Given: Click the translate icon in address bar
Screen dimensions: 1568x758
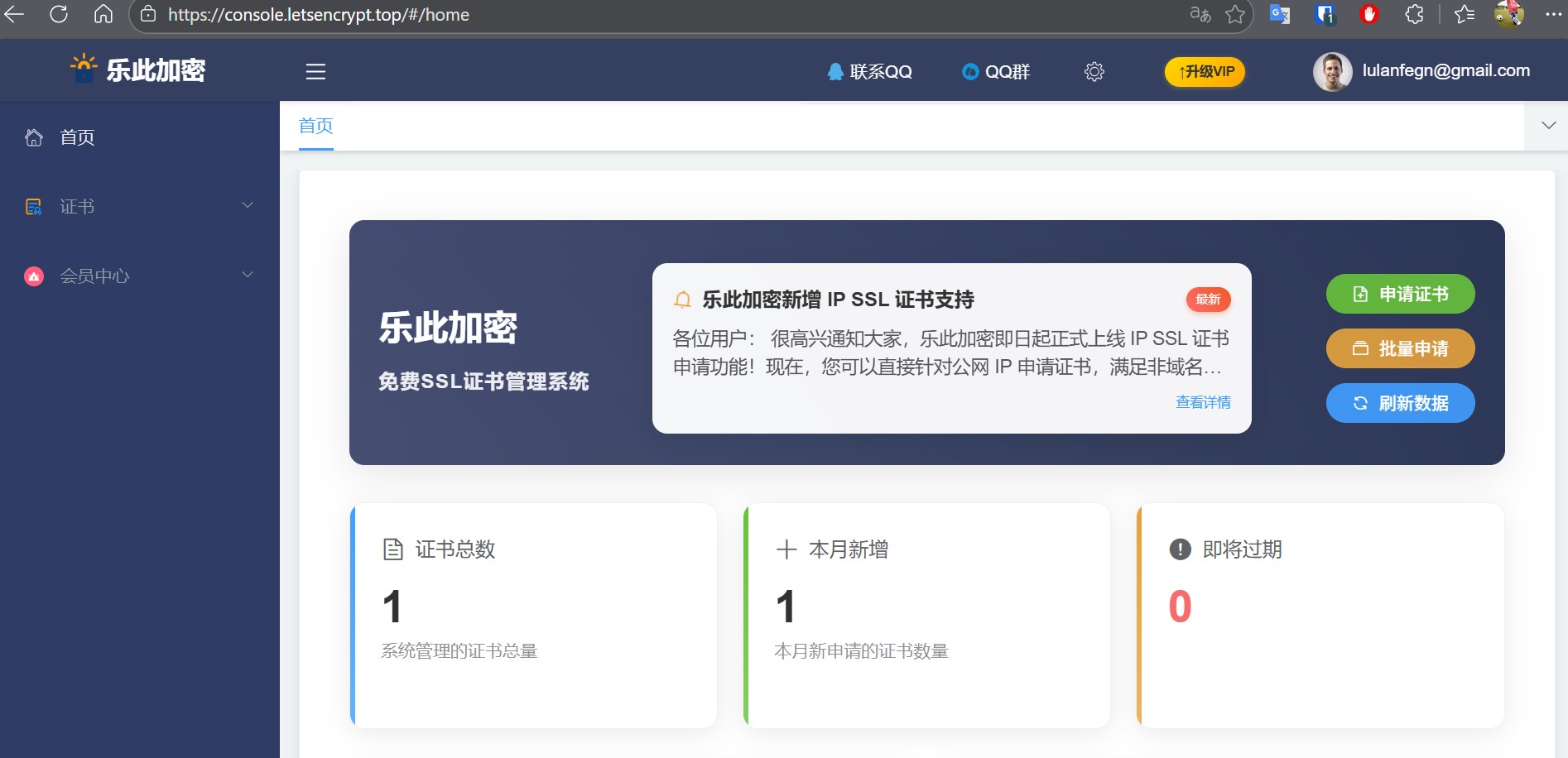Looking at the screenshot, I should [x=1200, y=14].
